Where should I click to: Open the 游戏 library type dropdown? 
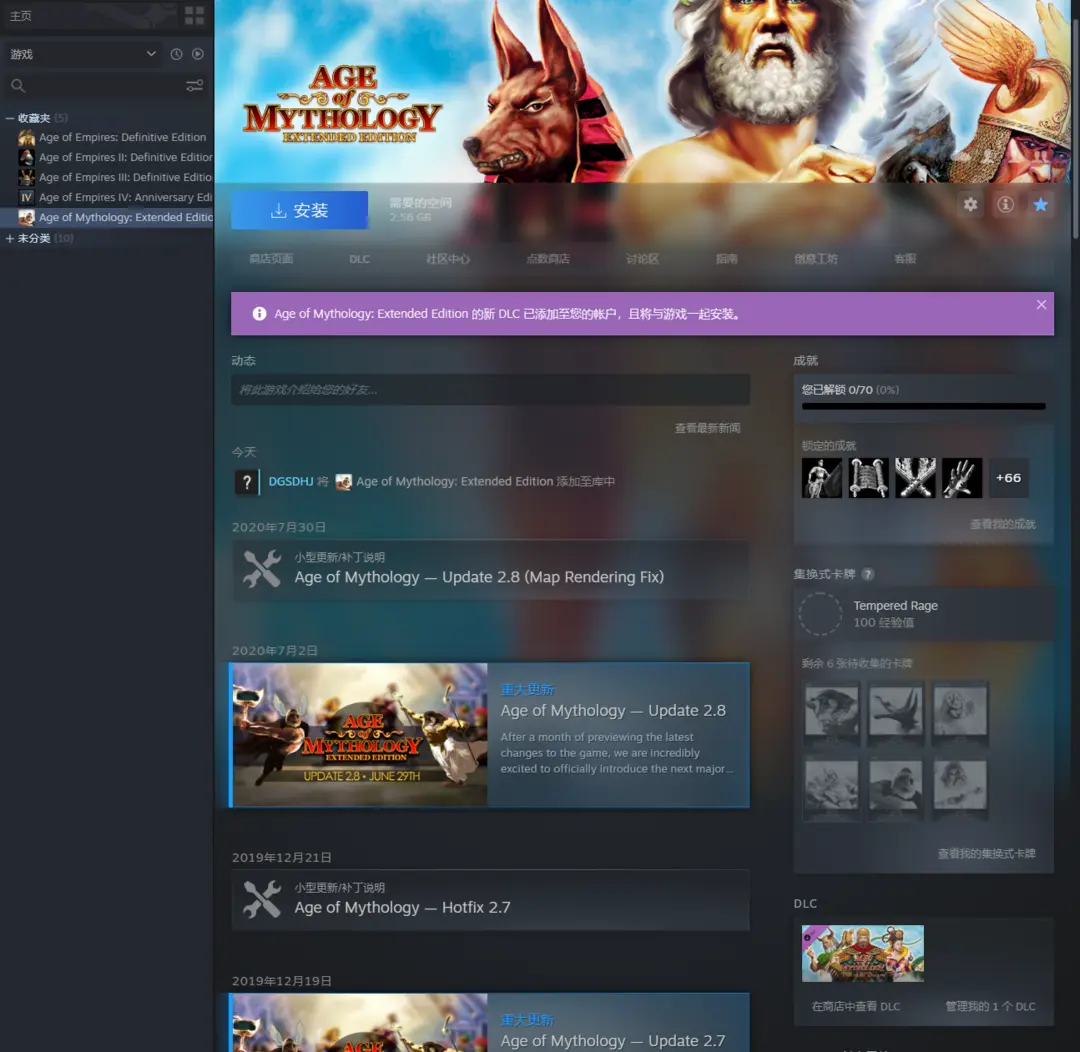(83, 54)
